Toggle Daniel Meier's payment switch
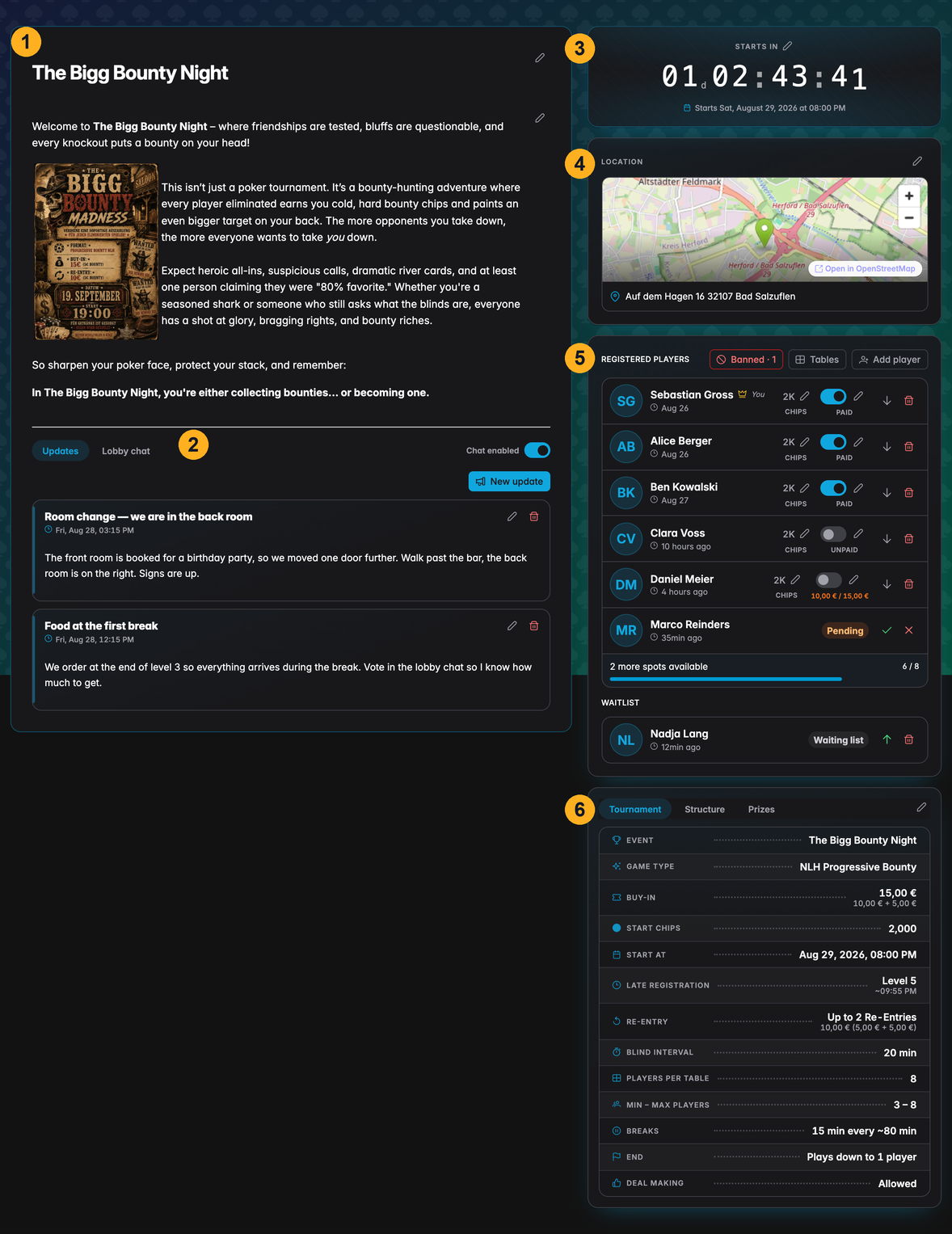 828,580
